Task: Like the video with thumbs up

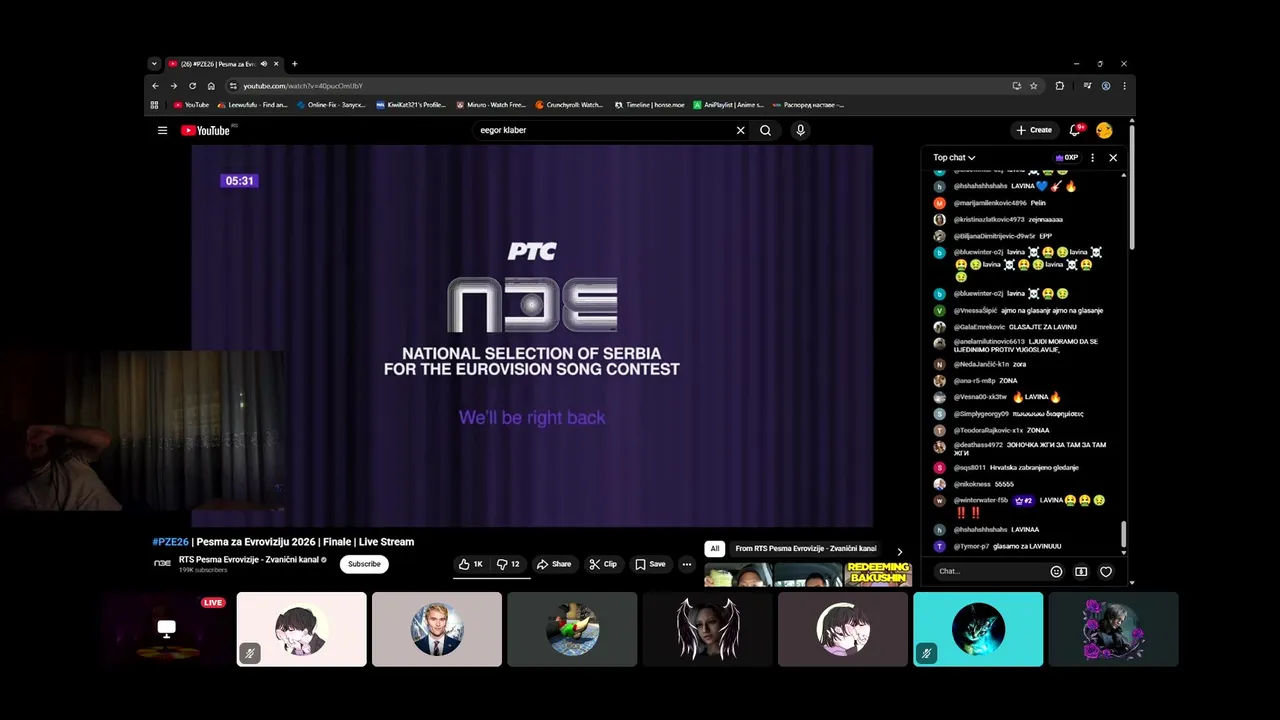Action: coord(470,564)
